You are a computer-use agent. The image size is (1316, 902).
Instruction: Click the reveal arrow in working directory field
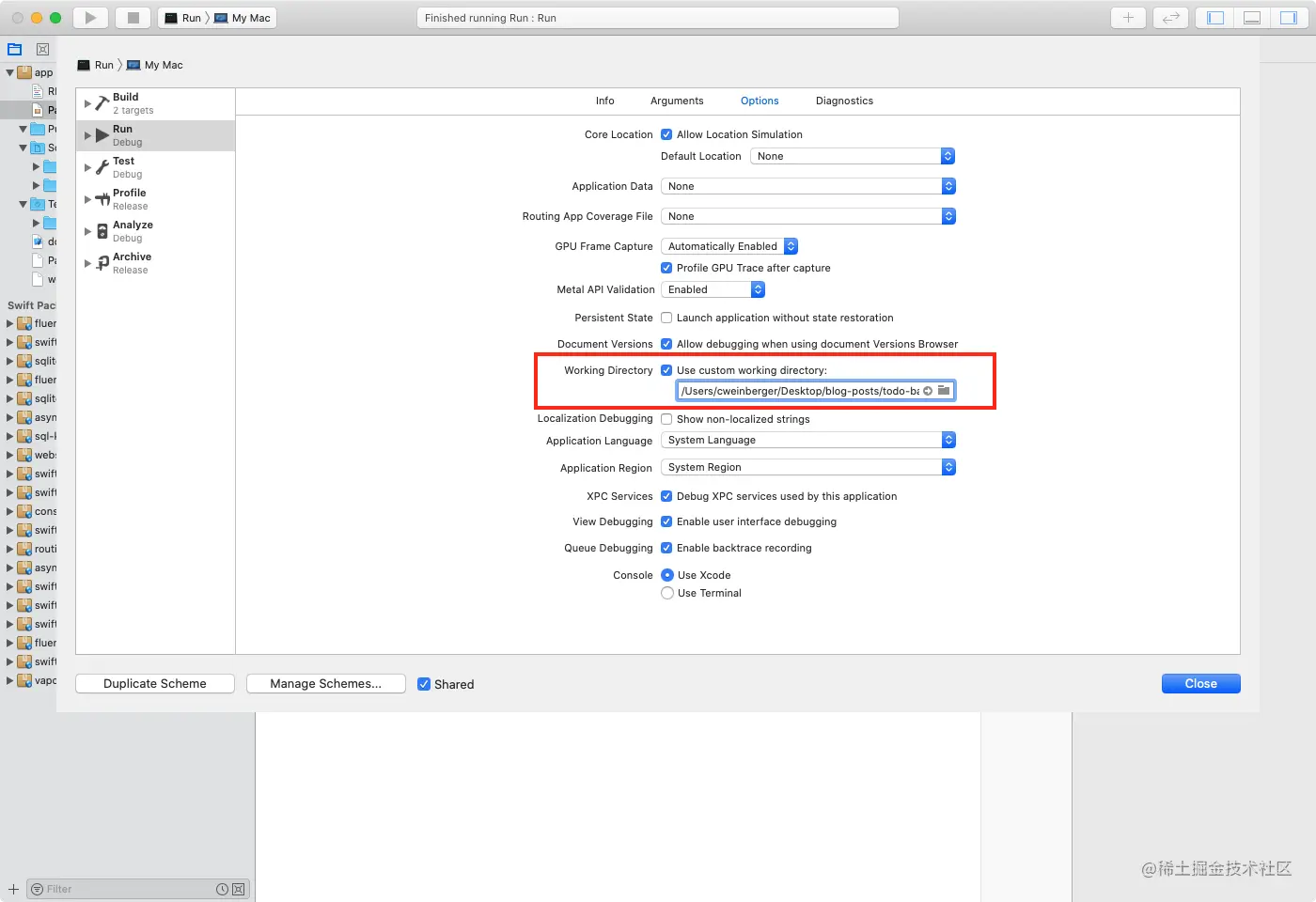click(x=928, y=391)
